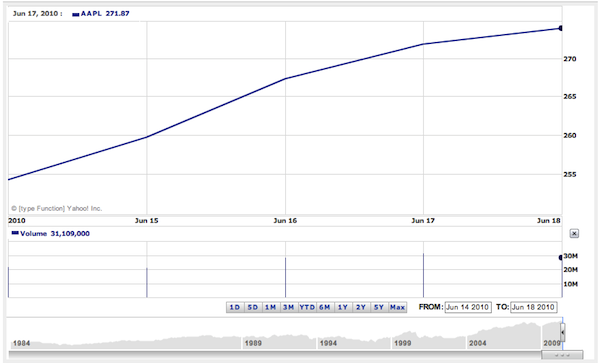This screenshot has height=363, width=600.
Task: Click the Jun 15 volume bar
Action: [x=147, y=283]
